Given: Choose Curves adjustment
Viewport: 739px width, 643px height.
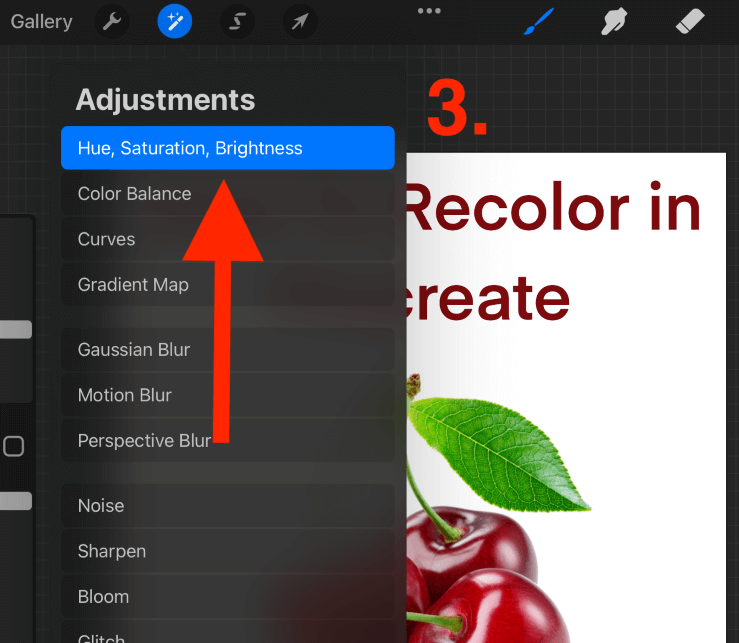Looking at the screenshot, I should pos(228,239).
